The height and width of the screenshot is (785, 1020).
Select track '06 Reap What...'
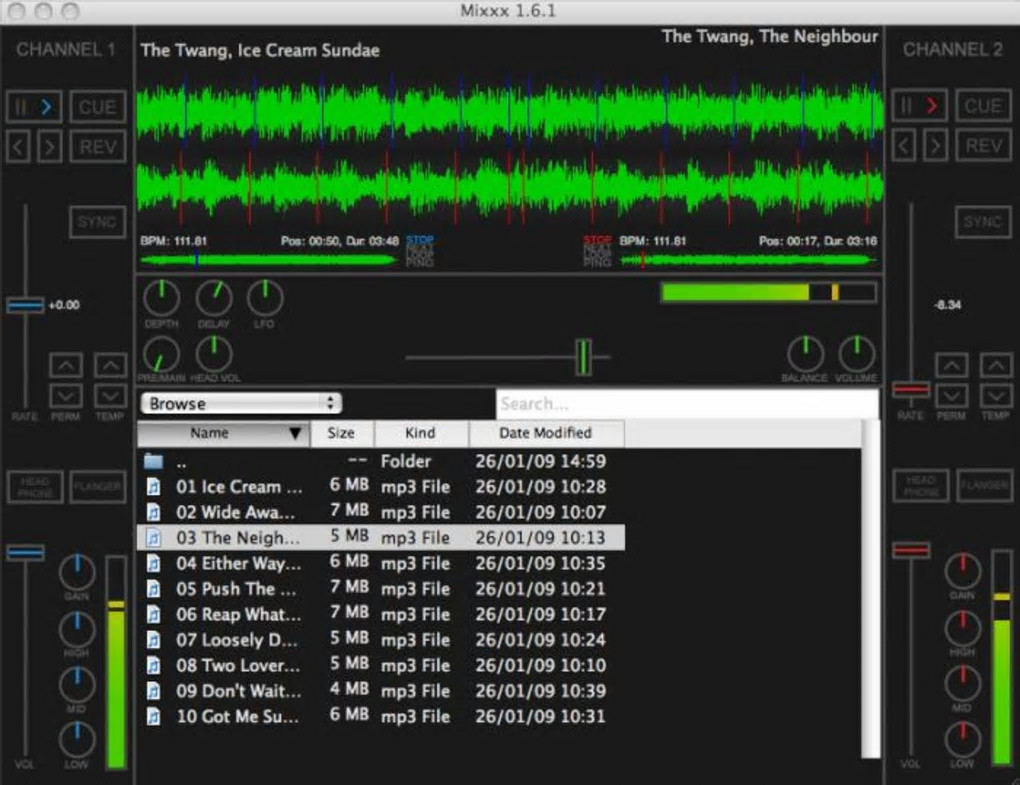click(381, 614)
